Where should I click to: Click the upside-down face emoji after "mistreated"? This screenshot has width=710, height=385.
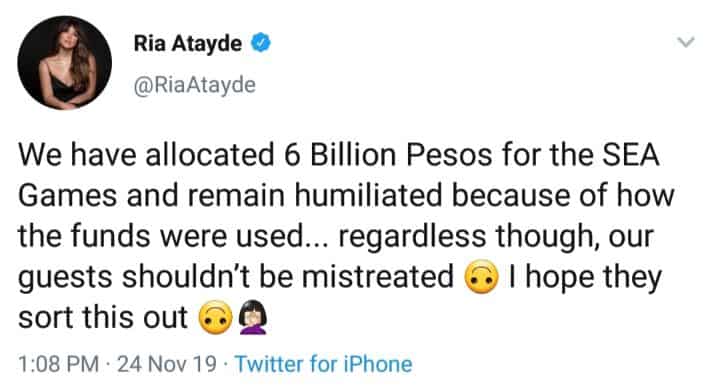tap(482, 277)
